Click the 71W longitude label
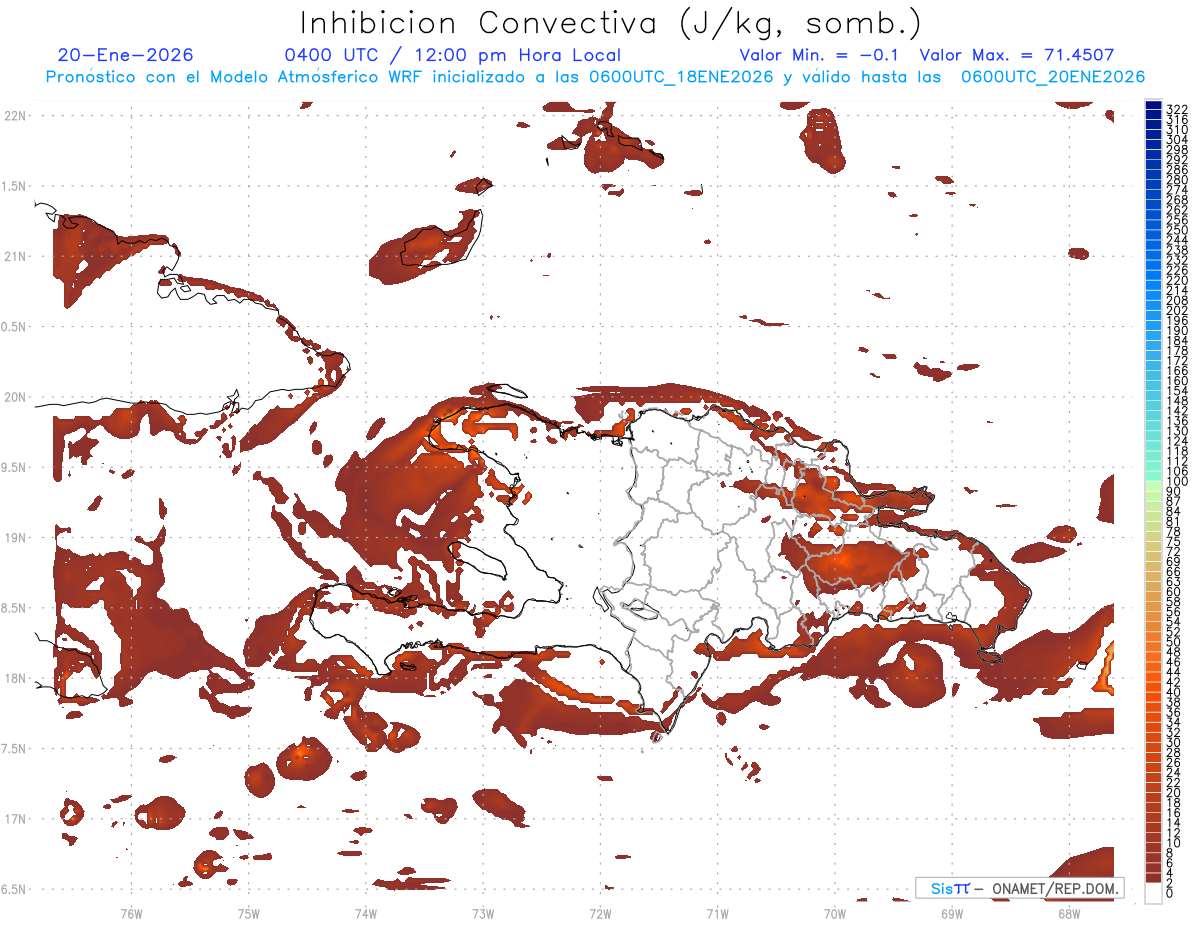1200x927 pixels. coord(717,913)
